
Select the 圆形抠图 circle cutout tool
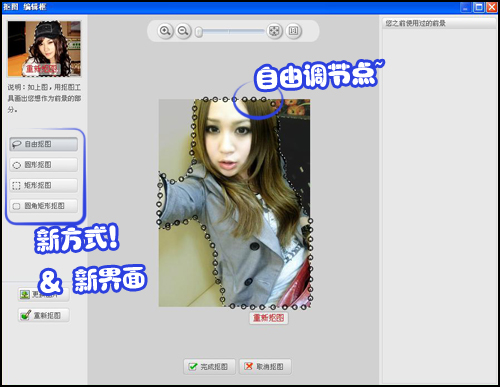click(43, 165)
